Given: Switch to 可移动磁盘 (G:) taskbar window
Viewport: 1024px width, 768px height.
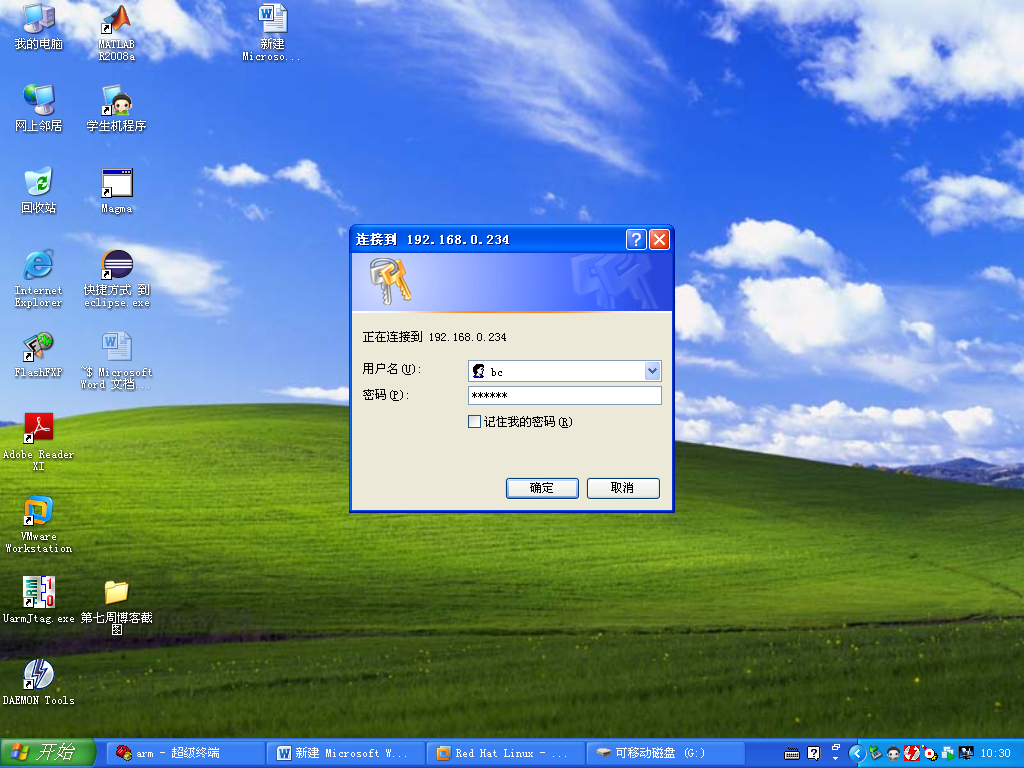Looking at the screenshot, I should 664,753.
